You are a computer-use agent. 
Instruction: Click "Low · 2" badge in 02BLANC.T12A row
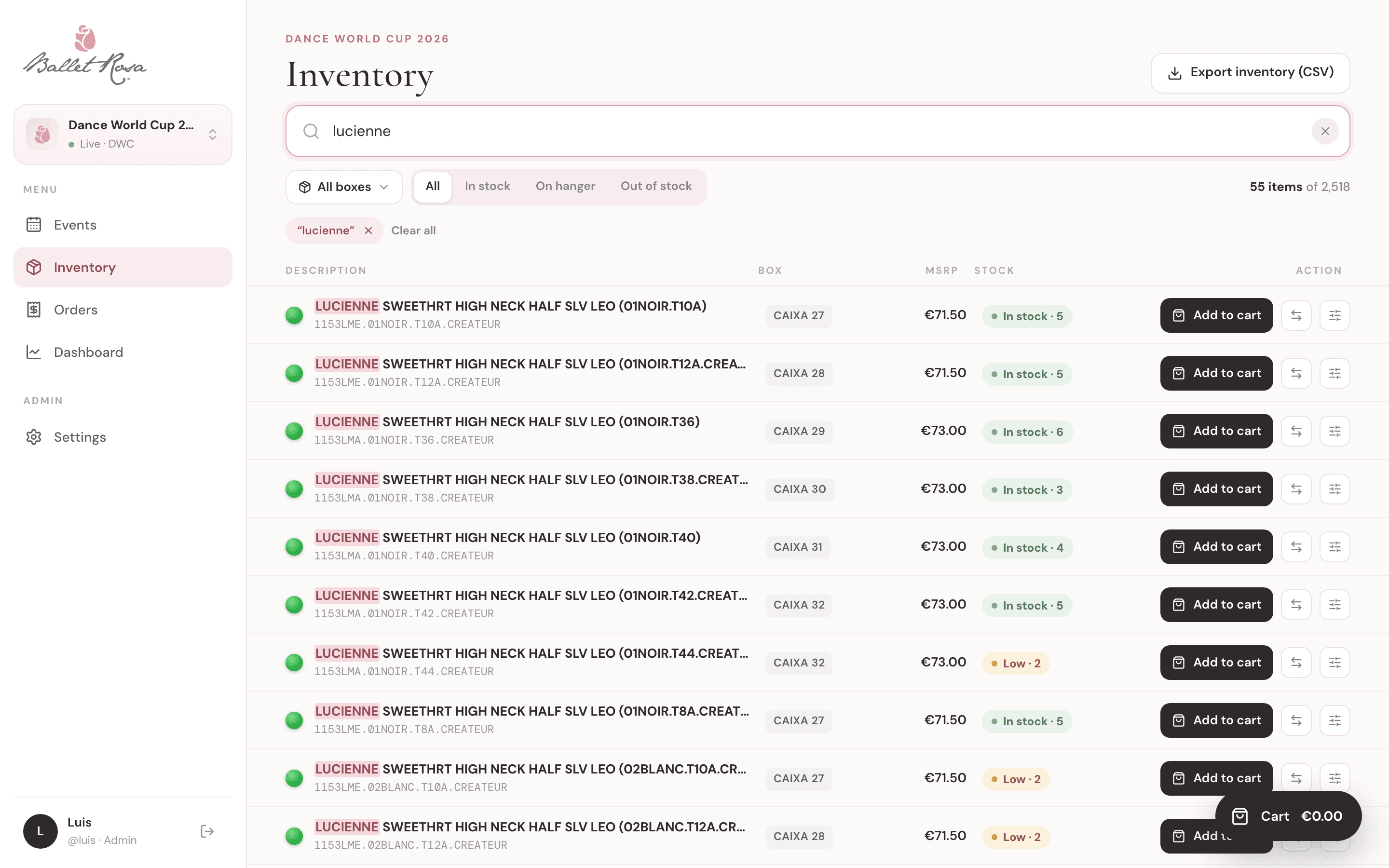coord(1016,837)
